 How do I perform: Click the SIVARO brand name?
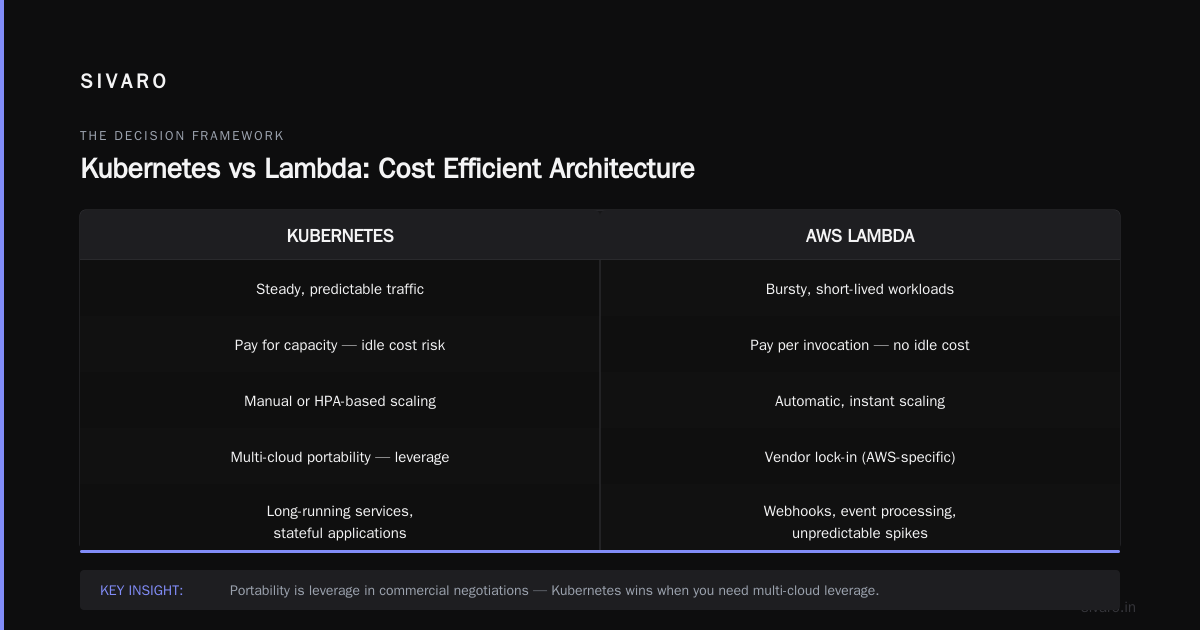124,82
